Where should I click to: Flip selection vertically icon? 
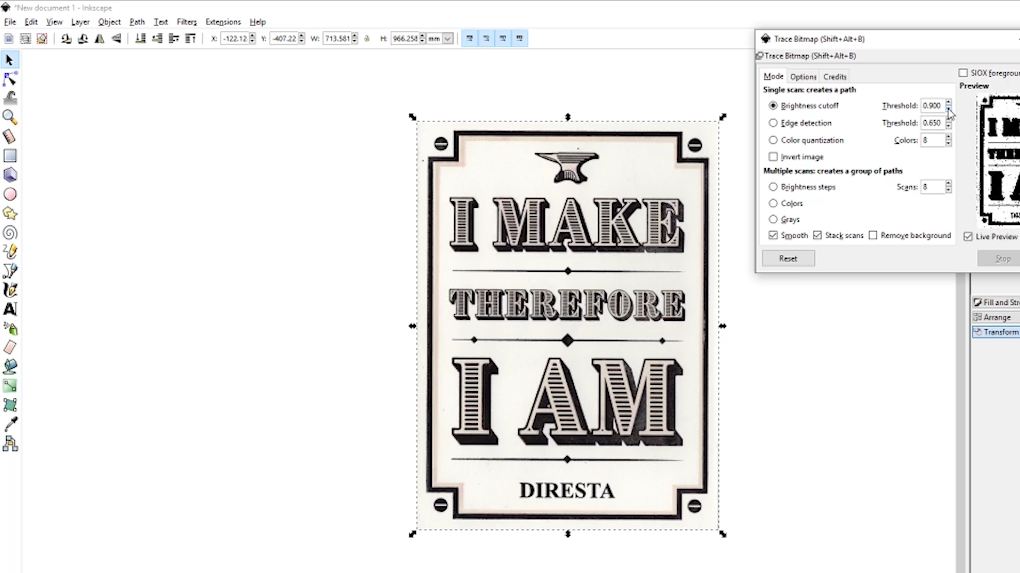(x=116, y=38)
